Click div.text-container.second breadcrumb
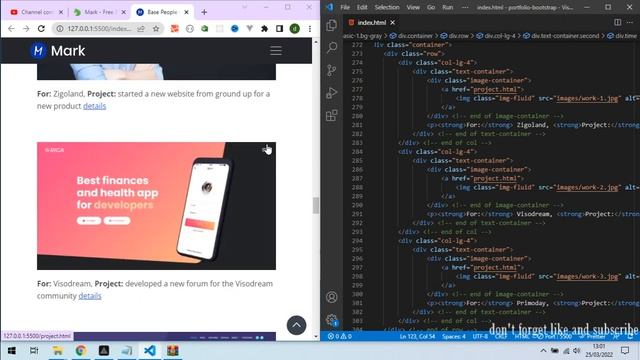The height and width of the screenshot is (360, 640). point(561,36)
